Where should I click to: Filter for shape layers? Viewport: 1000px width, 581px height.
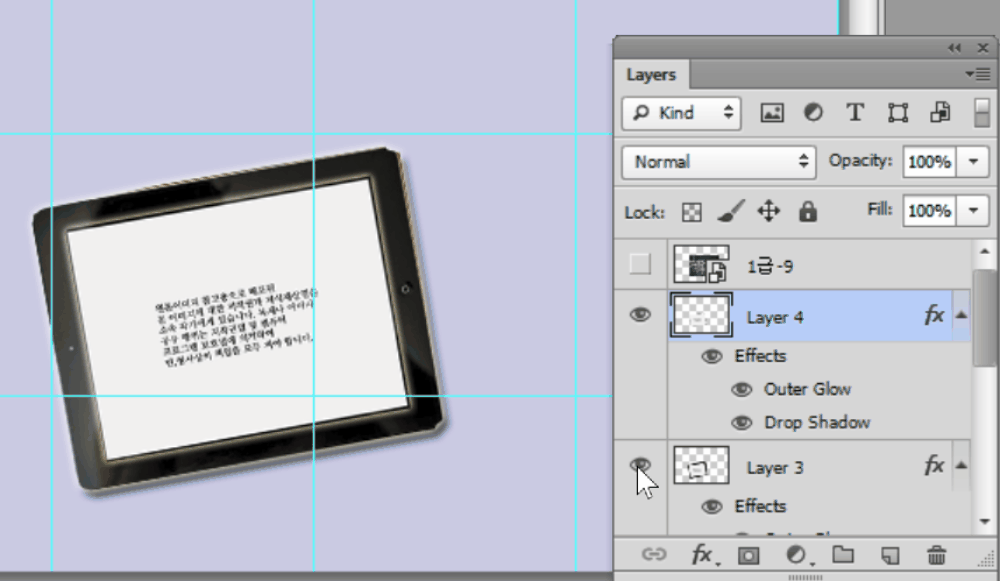click(898, 114)
